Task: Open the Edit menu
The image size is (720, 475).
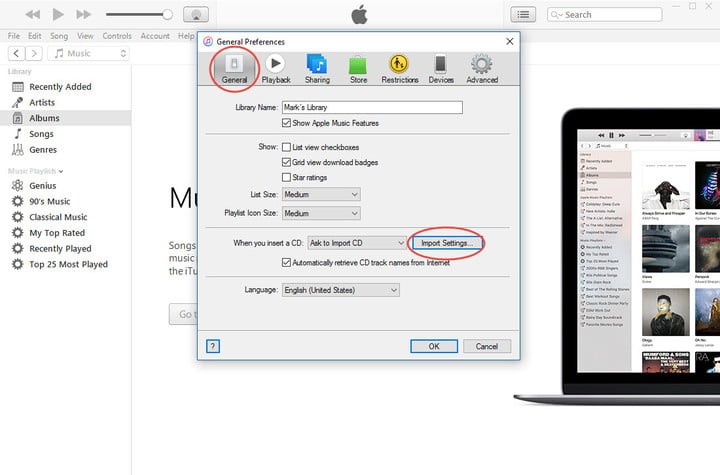Action: 34,36
